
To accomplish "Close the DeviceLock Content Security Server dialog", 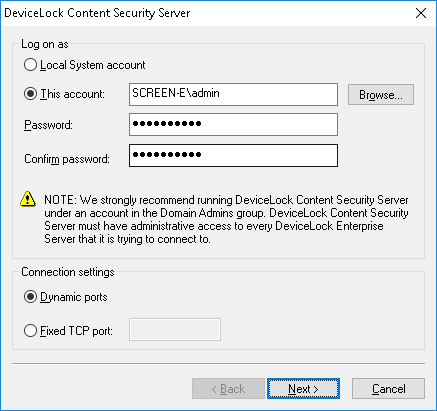I will 421,13.
